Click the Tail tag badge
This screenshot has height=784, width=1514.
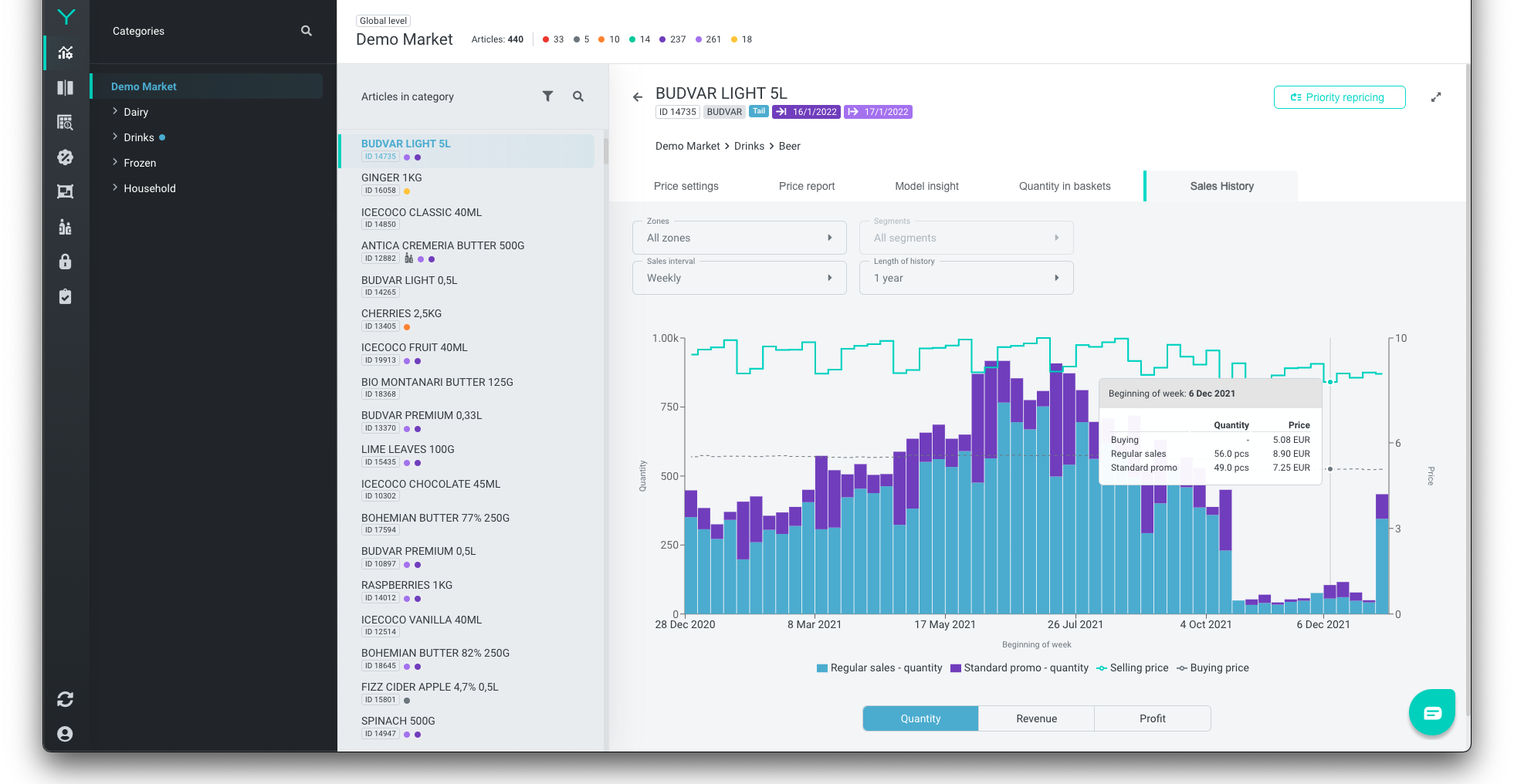(759, 111)
